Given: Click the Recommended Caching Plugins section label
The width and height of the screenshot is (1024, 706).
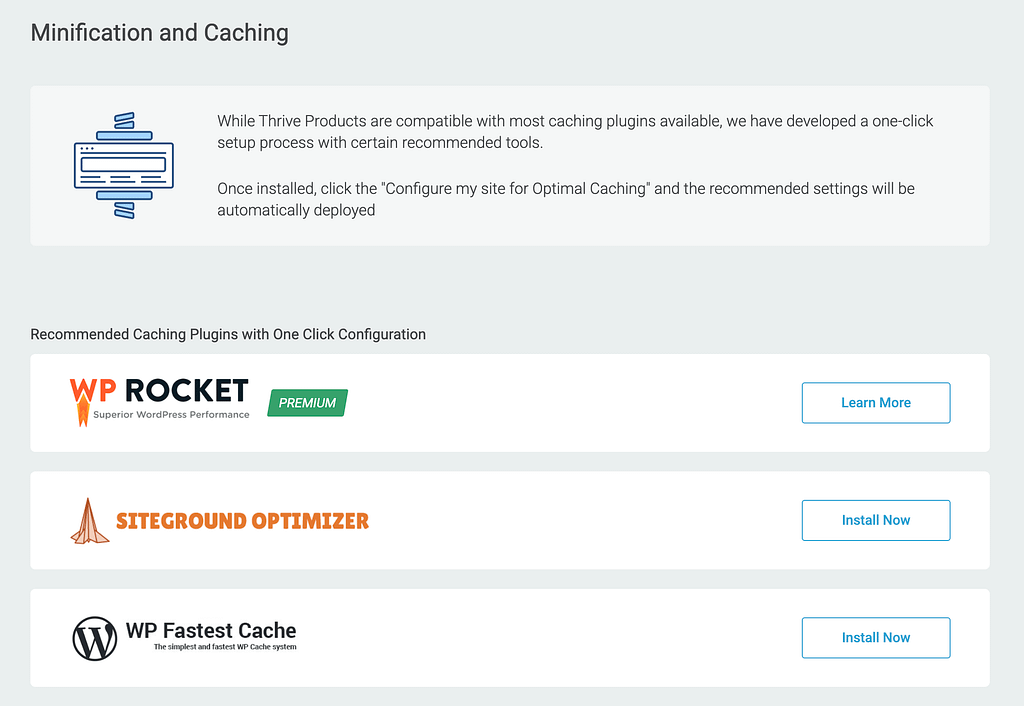Looking at the screenshot, I should pyautogui.click(x=228, y=334).
